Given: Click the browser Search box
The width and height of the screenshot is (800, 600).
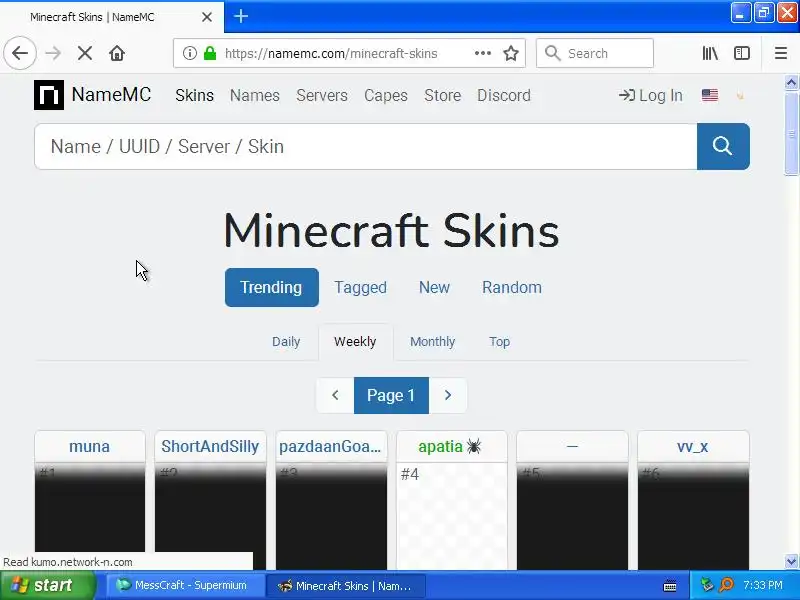Looking at the screenshot, I should pyautogui.click(x=595, y=53).
